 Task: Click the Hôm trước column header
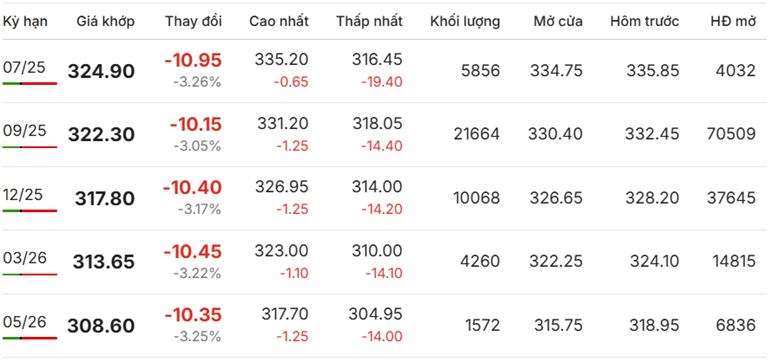pos(645,21)
